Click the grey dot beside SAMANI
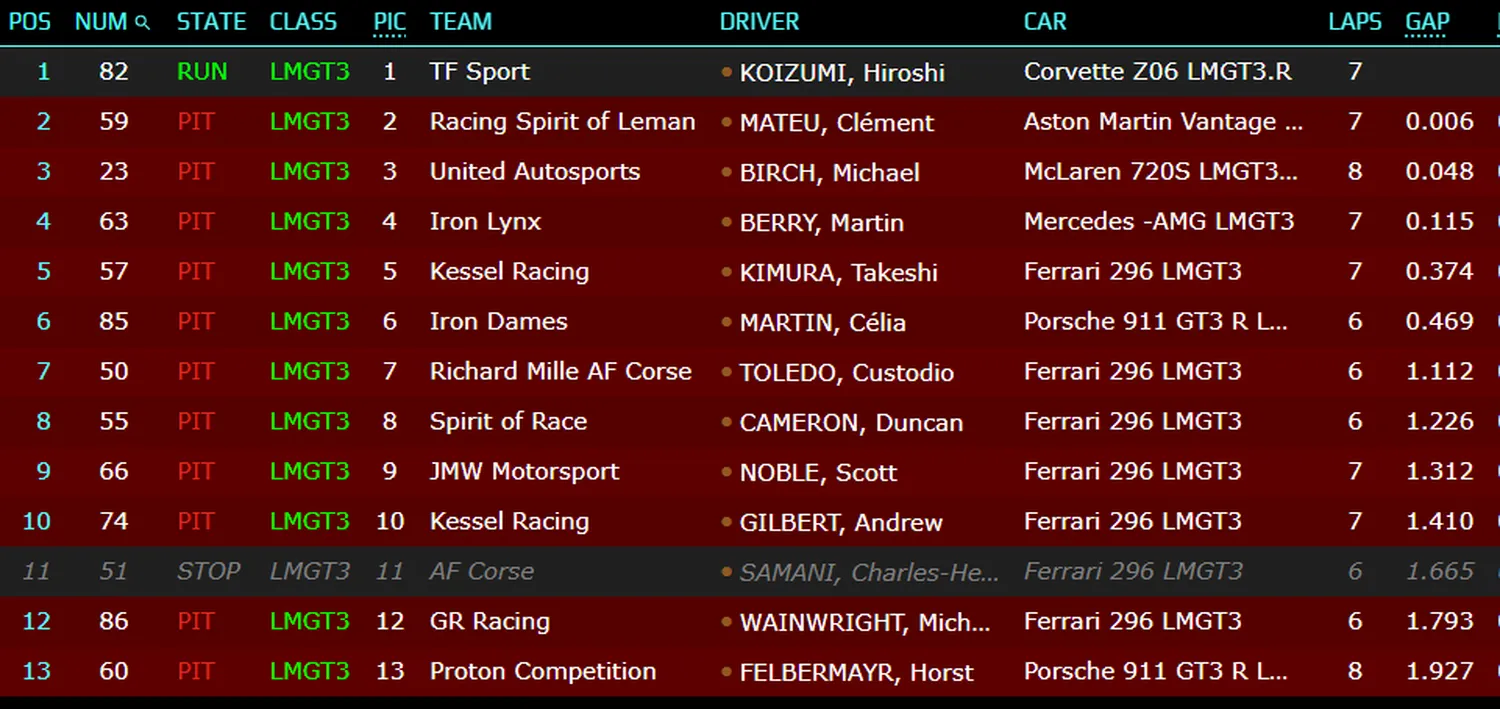Viewport: 1500px width, 709px height. (727, 572)
